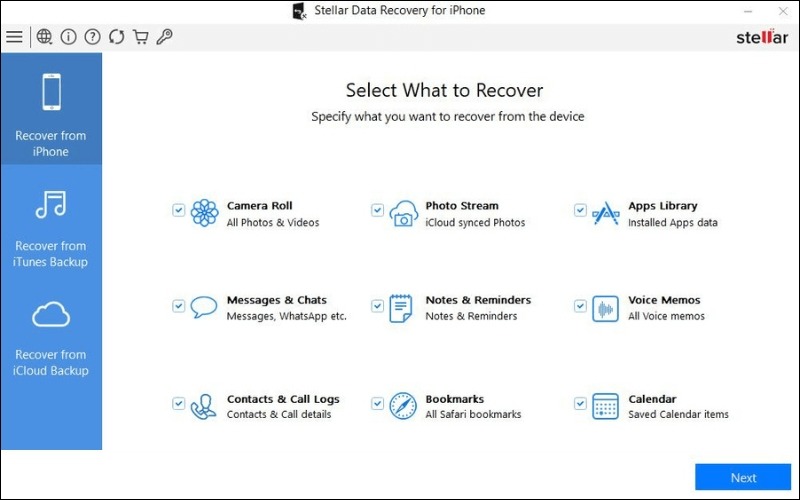The width and height of the screenshot is (800, 500).
Task: Click the Camera Roll flower icon
Action: 205,213
